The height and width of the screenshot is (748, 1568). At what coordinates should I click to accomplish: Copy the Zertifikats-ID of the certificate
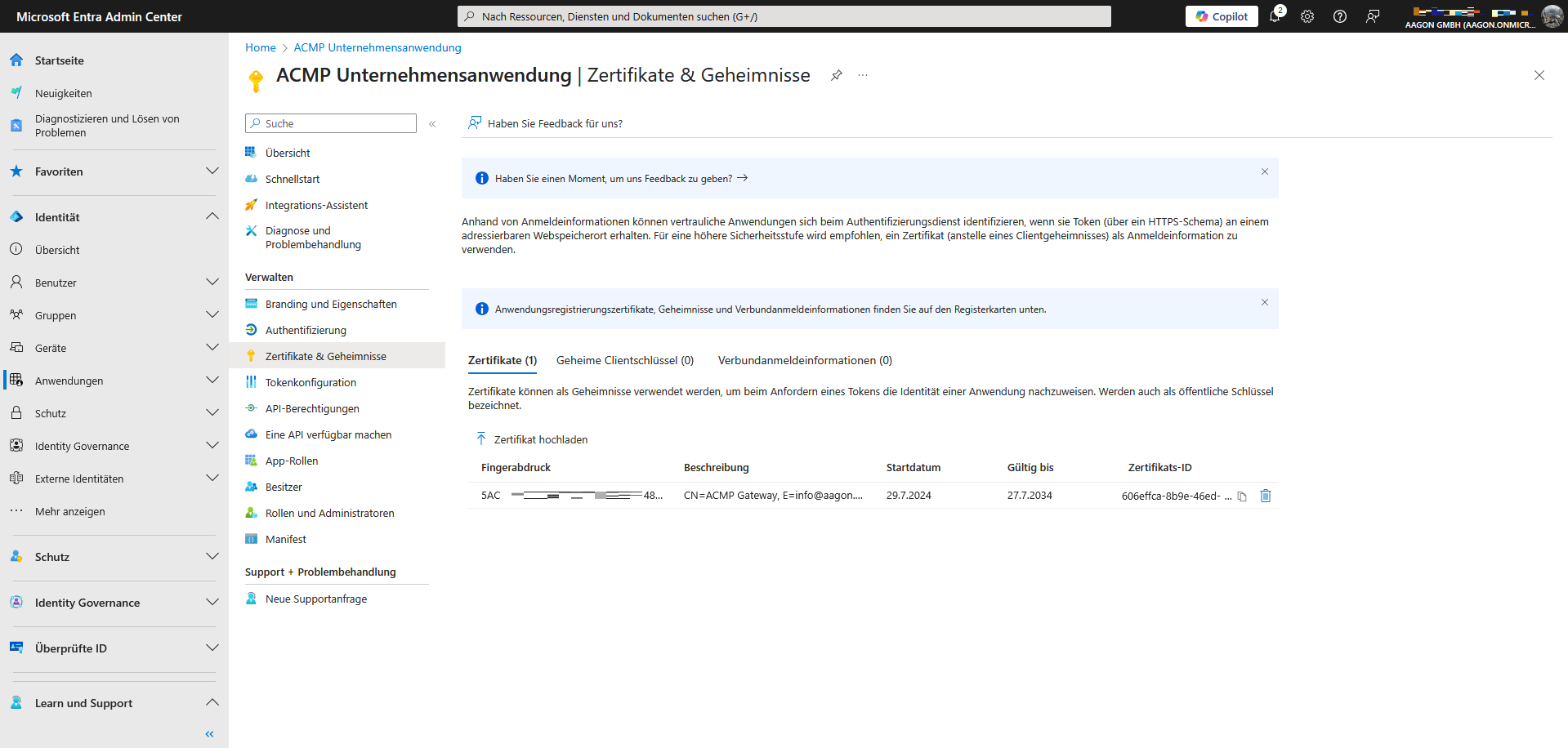[1241, 496]
